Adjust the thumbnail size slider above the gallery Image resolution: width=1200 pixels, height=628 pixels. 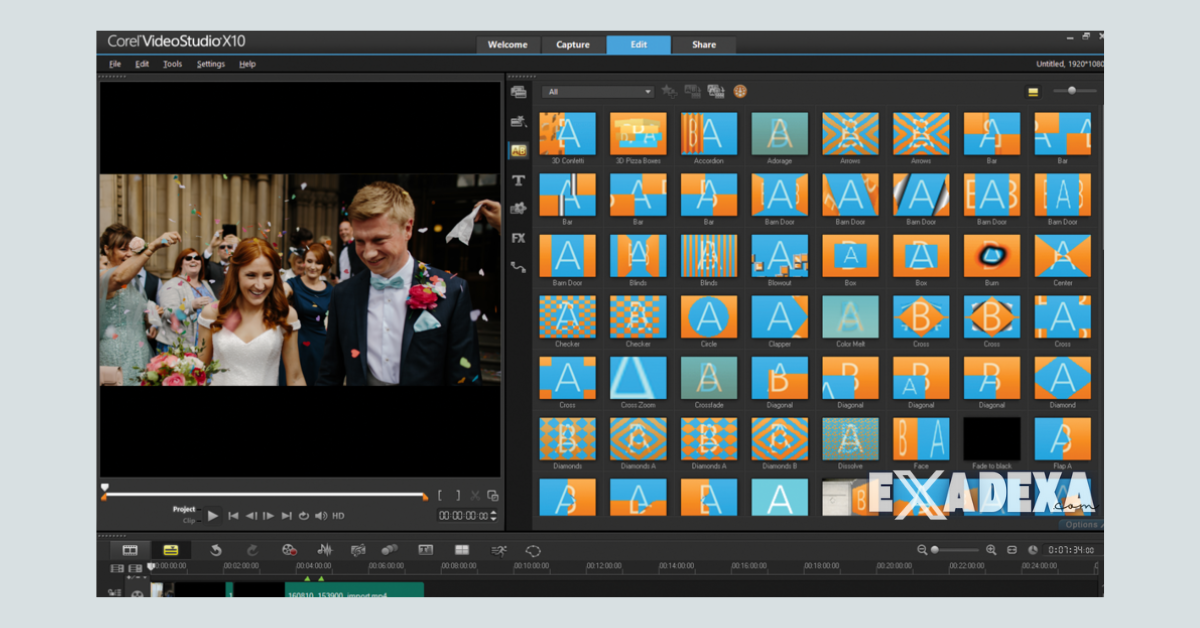pyautogui.click(x=1071, y=90)
